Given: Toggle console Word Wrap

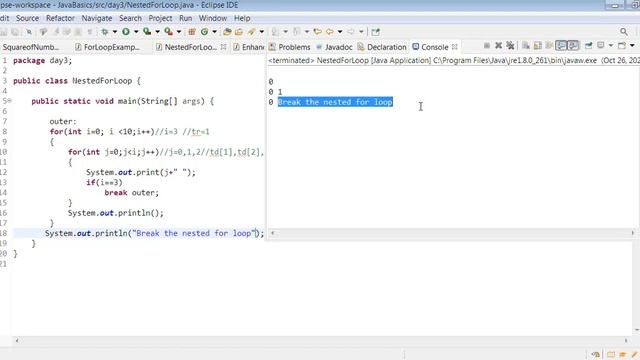Looking at the screenshot, I should (x=549, y=46).
